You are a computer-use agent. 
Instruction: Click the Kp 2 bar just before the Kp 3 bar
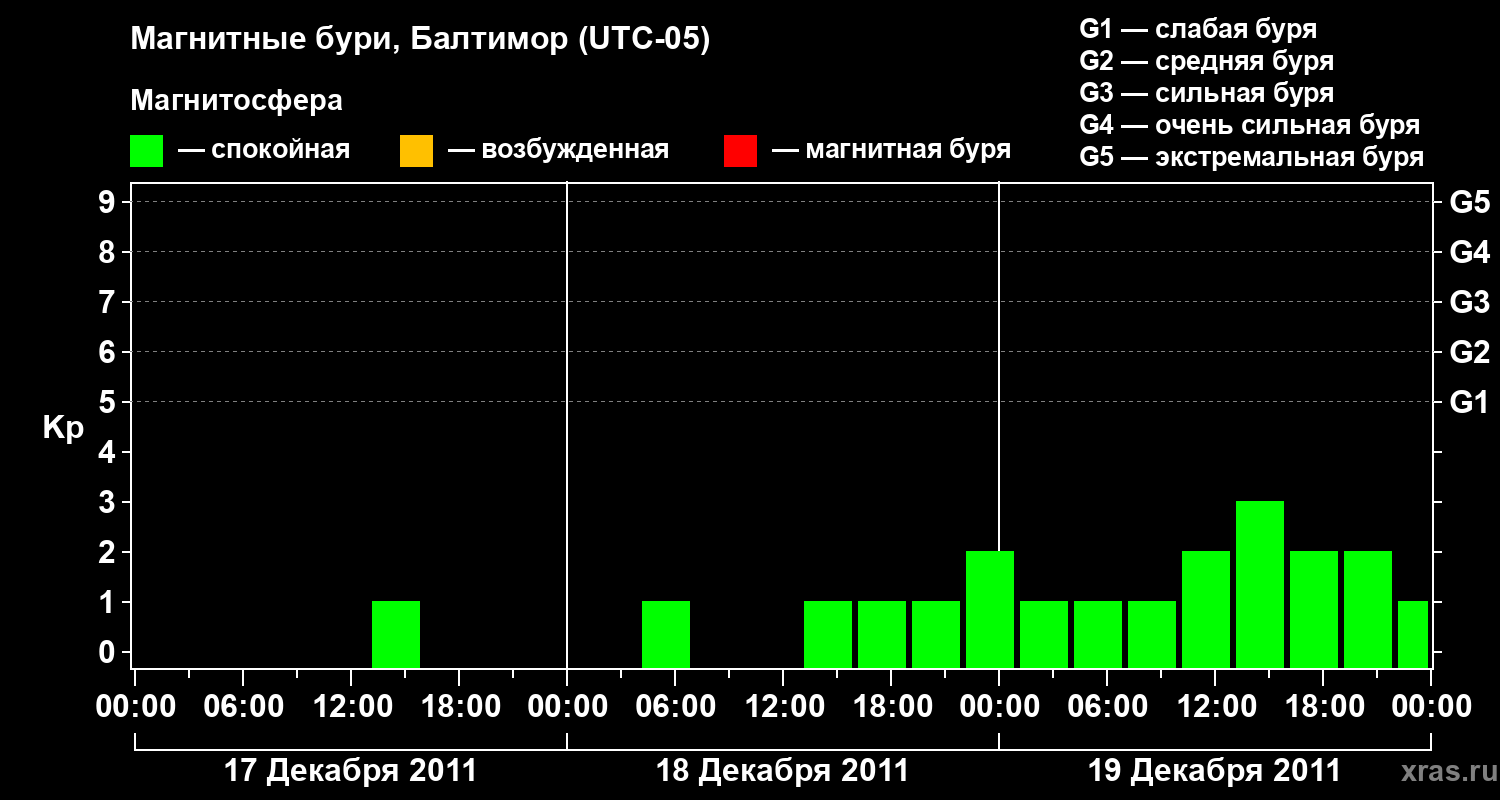(x=1206, y=610)
